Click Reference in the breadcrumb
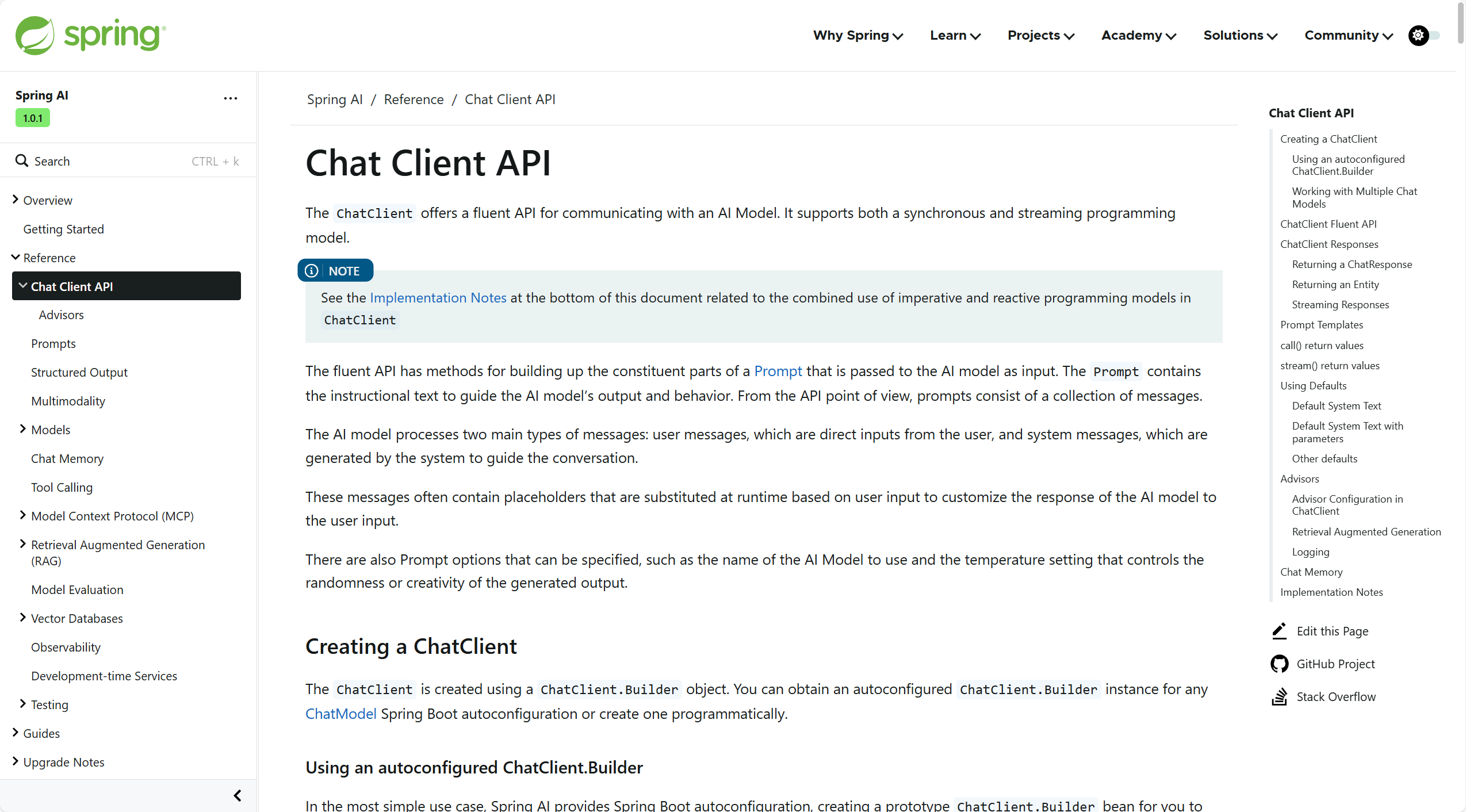This screenshot has height=812, width=1466. coord(414,99)
